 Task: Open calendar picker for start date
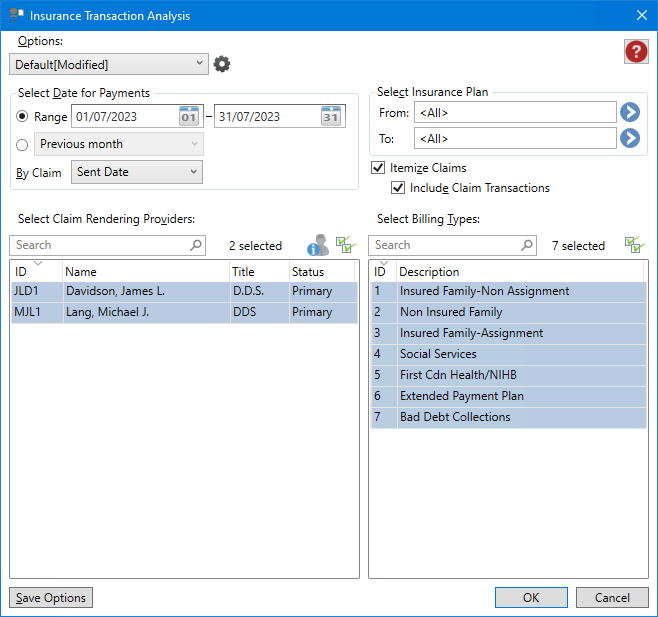tap(190, 117)
